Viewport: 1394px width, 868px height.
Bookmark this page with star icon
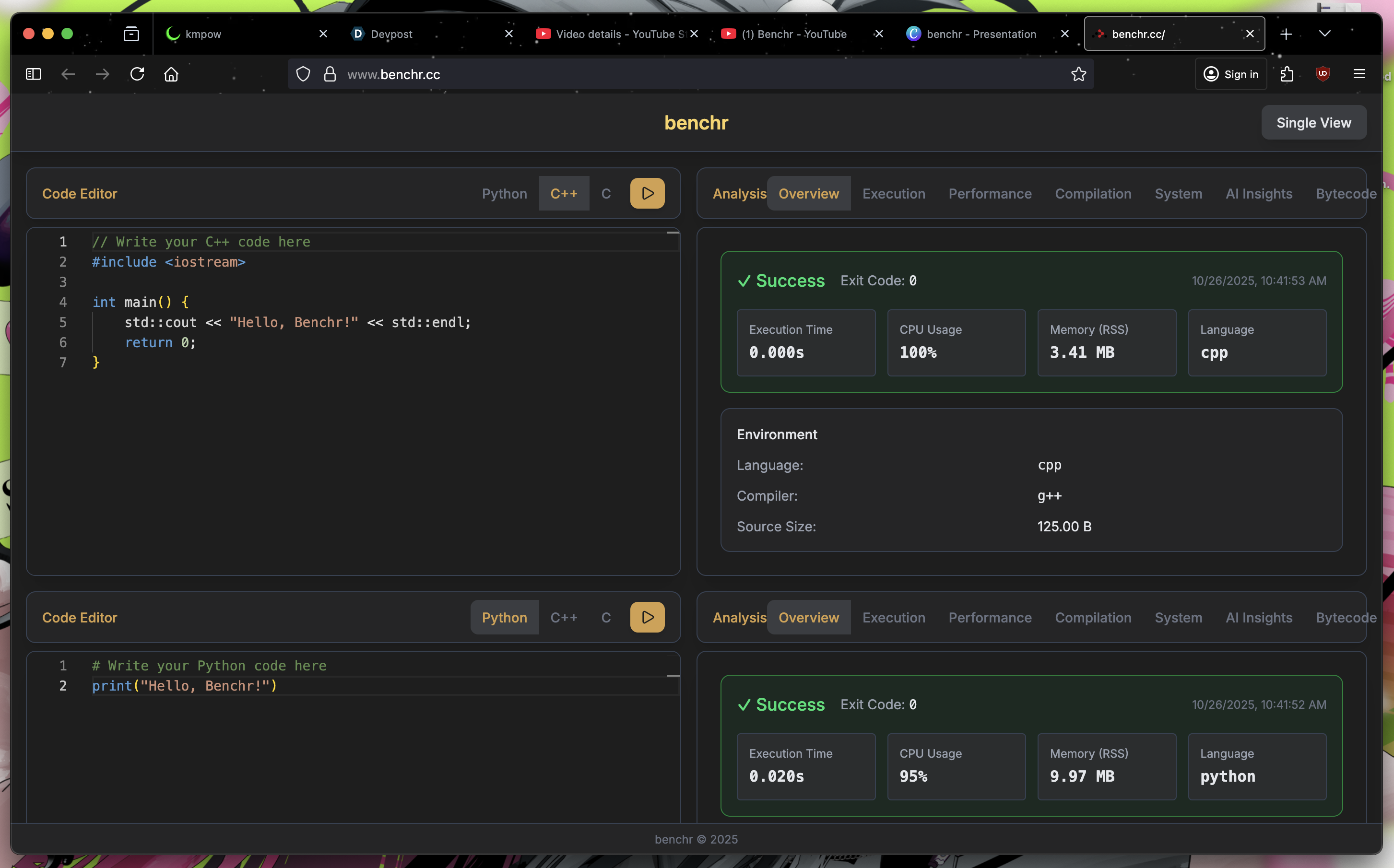(1078, 74)
